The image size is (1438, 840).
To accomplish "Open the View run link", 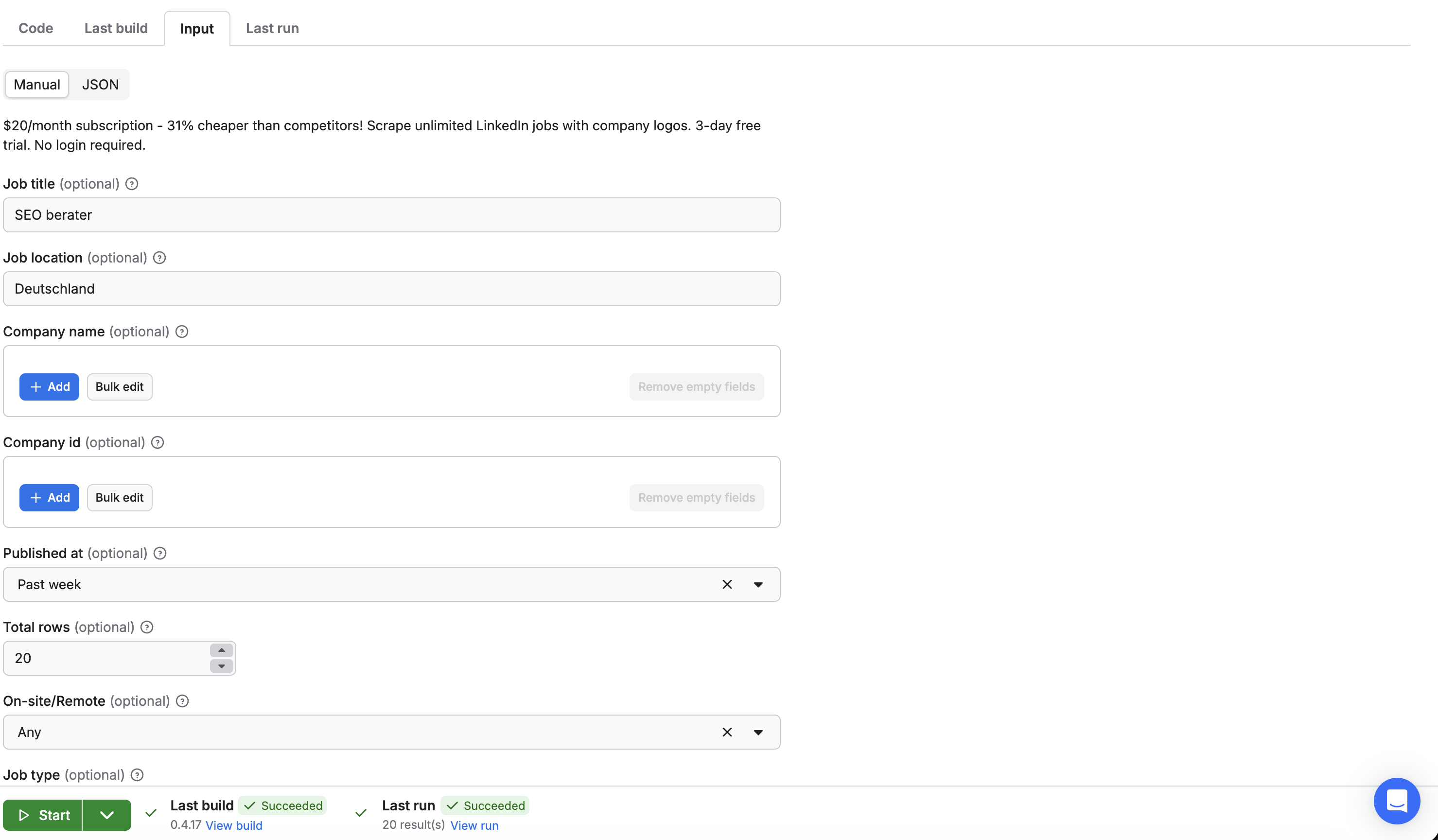I will tap(474, 825).
